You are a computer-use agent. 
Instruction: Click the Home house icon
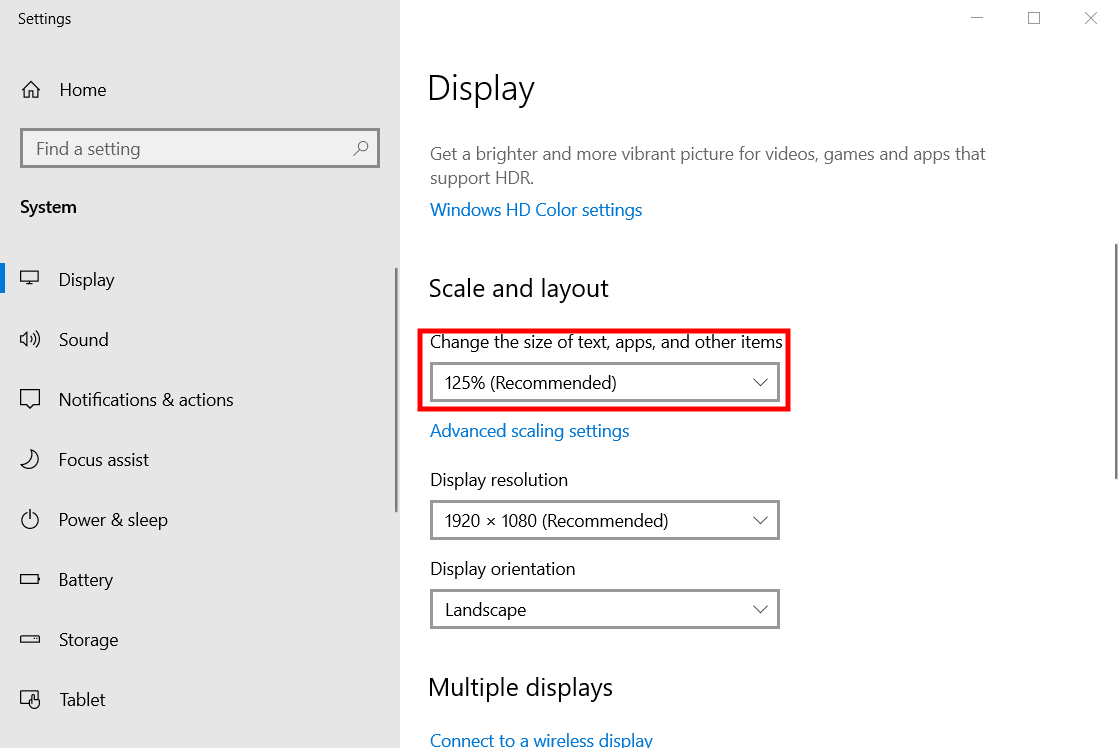tap(31, 90)
